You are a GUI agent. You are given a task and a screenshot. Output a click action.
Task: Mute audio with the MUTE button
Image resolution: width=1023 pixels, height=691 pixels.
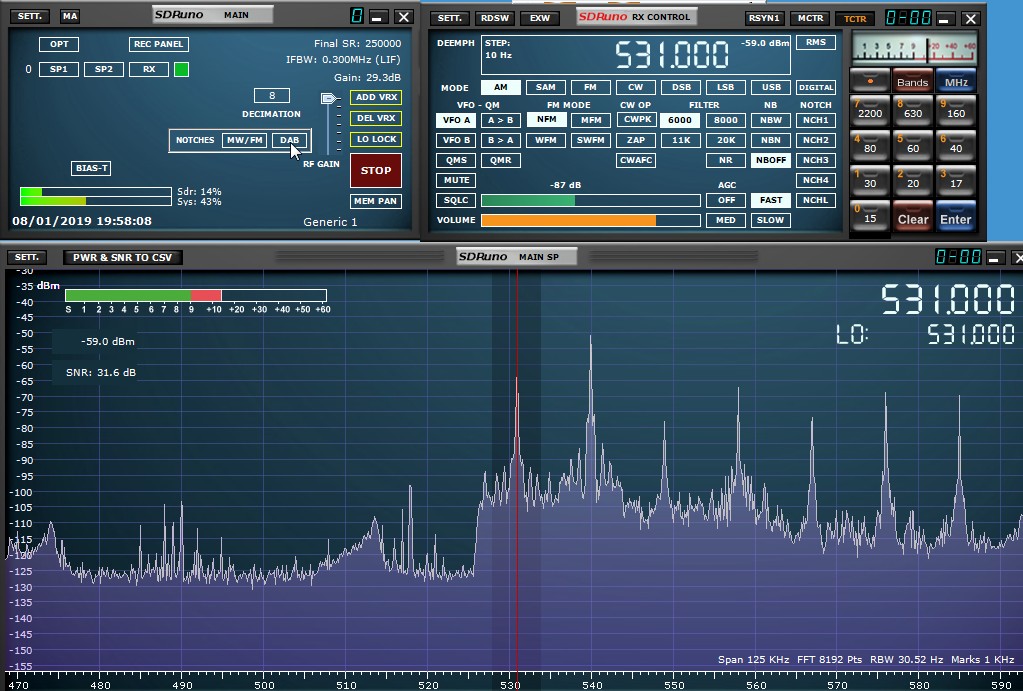tap(456, 180)
